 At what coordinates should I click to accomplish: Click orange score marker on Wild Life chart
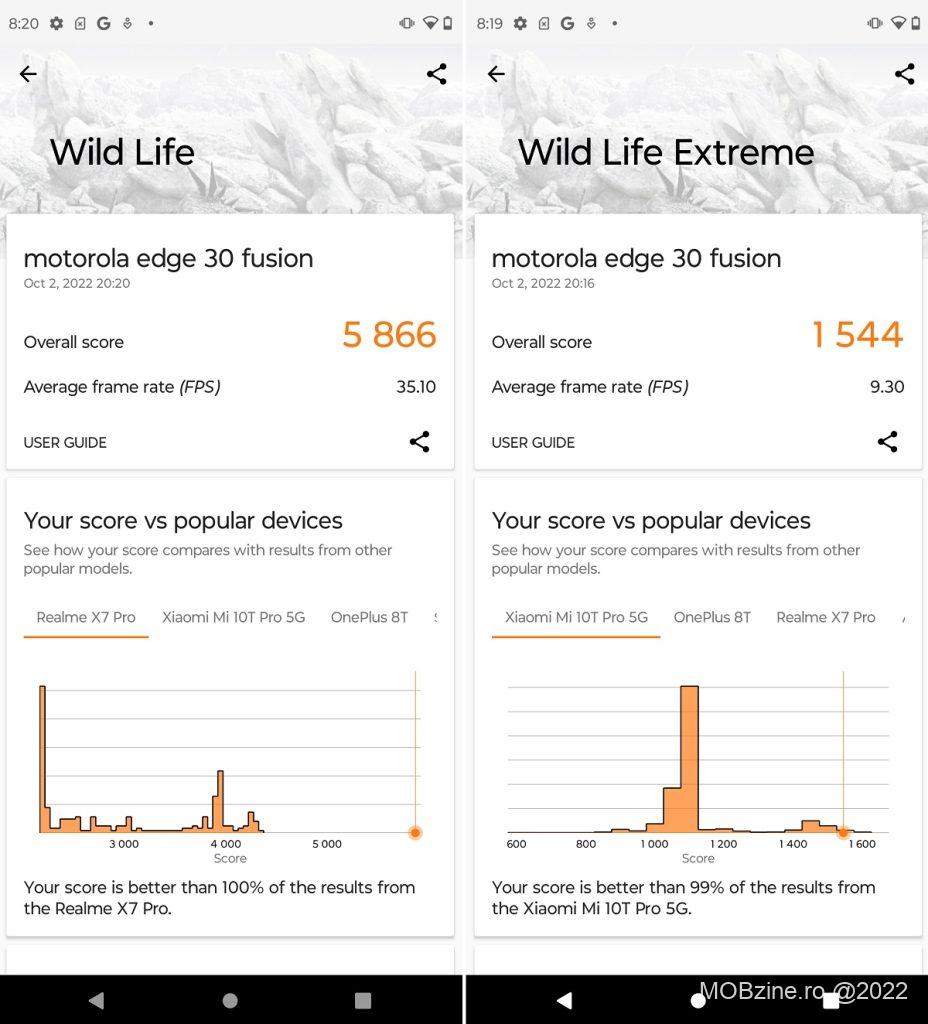415,832
